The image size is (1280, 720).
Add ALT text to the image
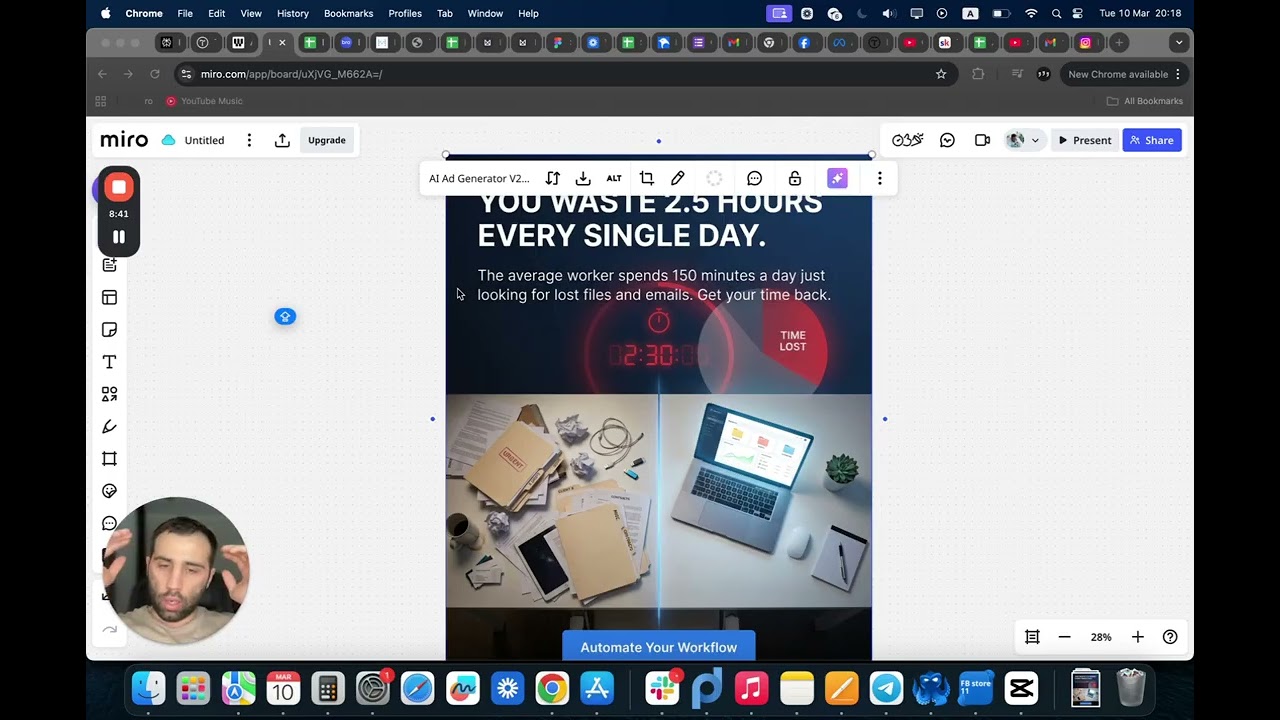(x=614, y=178)
